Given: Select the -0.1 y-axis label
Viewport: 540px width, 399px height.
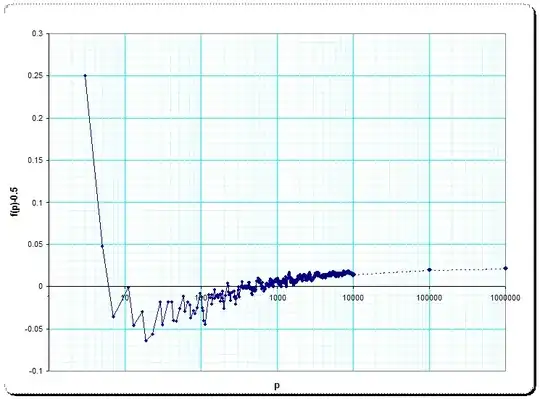Looking at the screenshot, I should (36, 371).
